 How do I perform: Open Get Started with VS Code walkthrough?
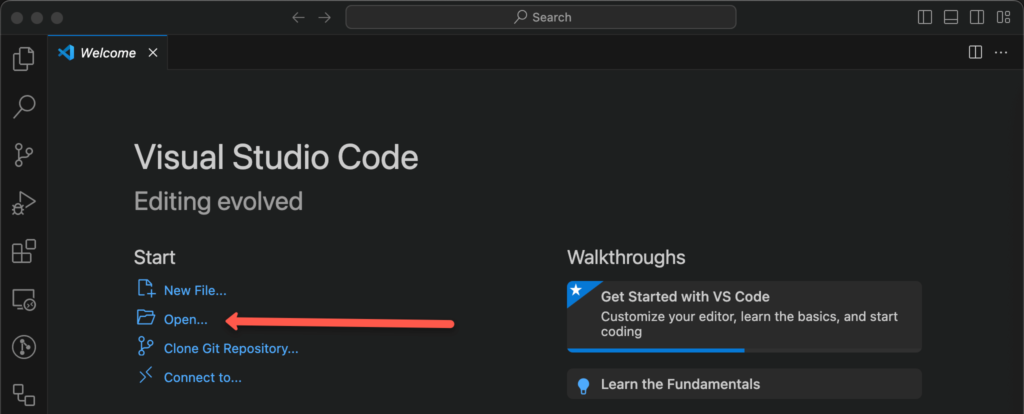click(x=744, y=317)
